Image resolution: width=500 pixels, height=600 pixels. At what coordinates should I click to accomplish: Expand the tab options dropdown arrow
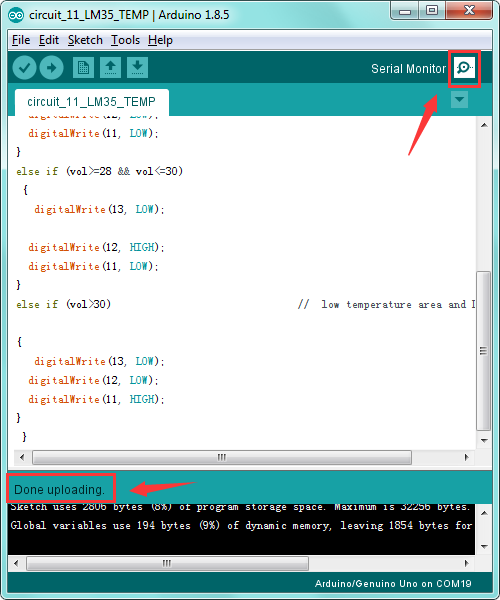coord(459,100)
